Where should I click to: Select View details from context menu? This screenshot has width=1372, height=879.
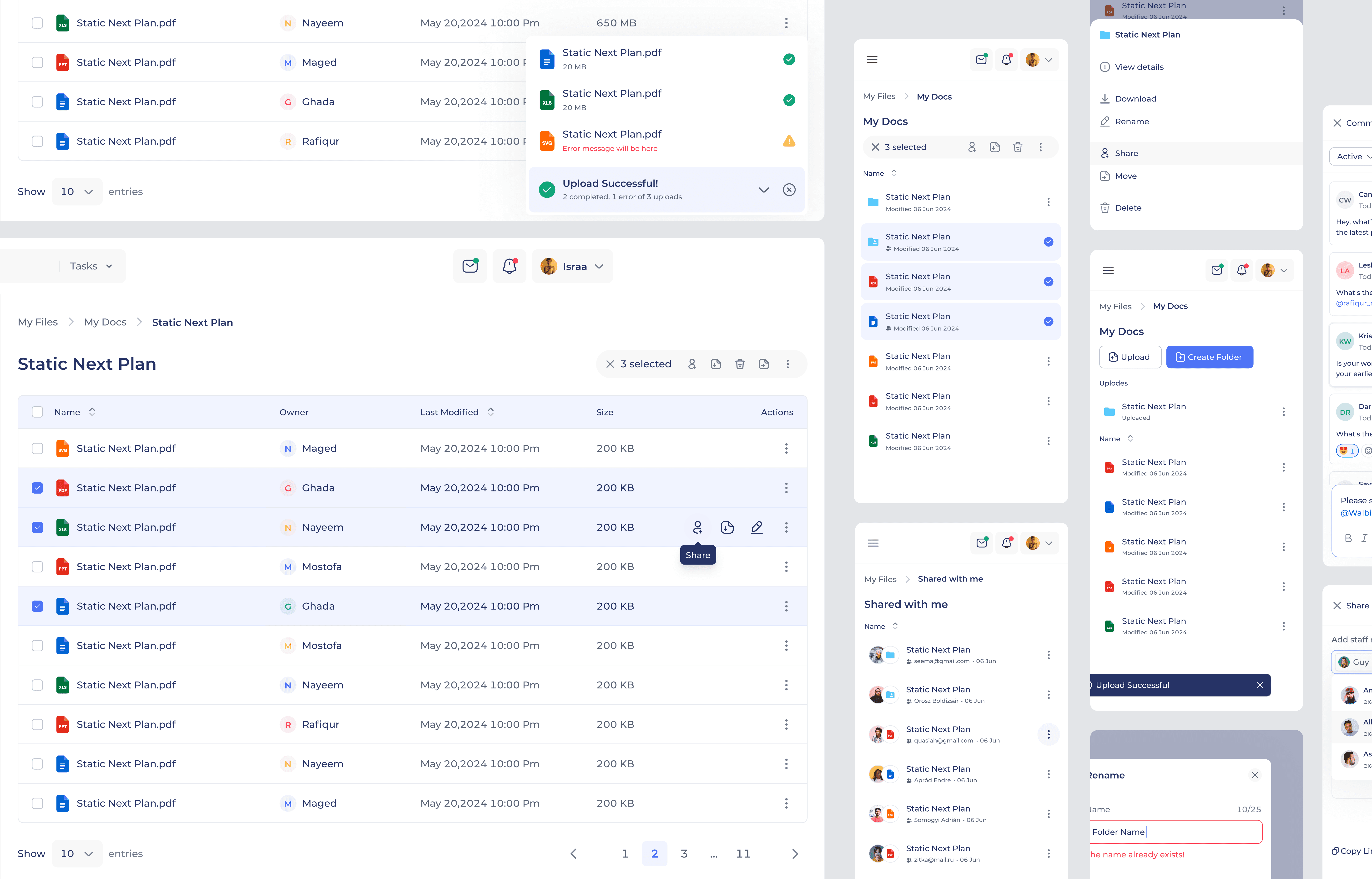[1140, 67]
